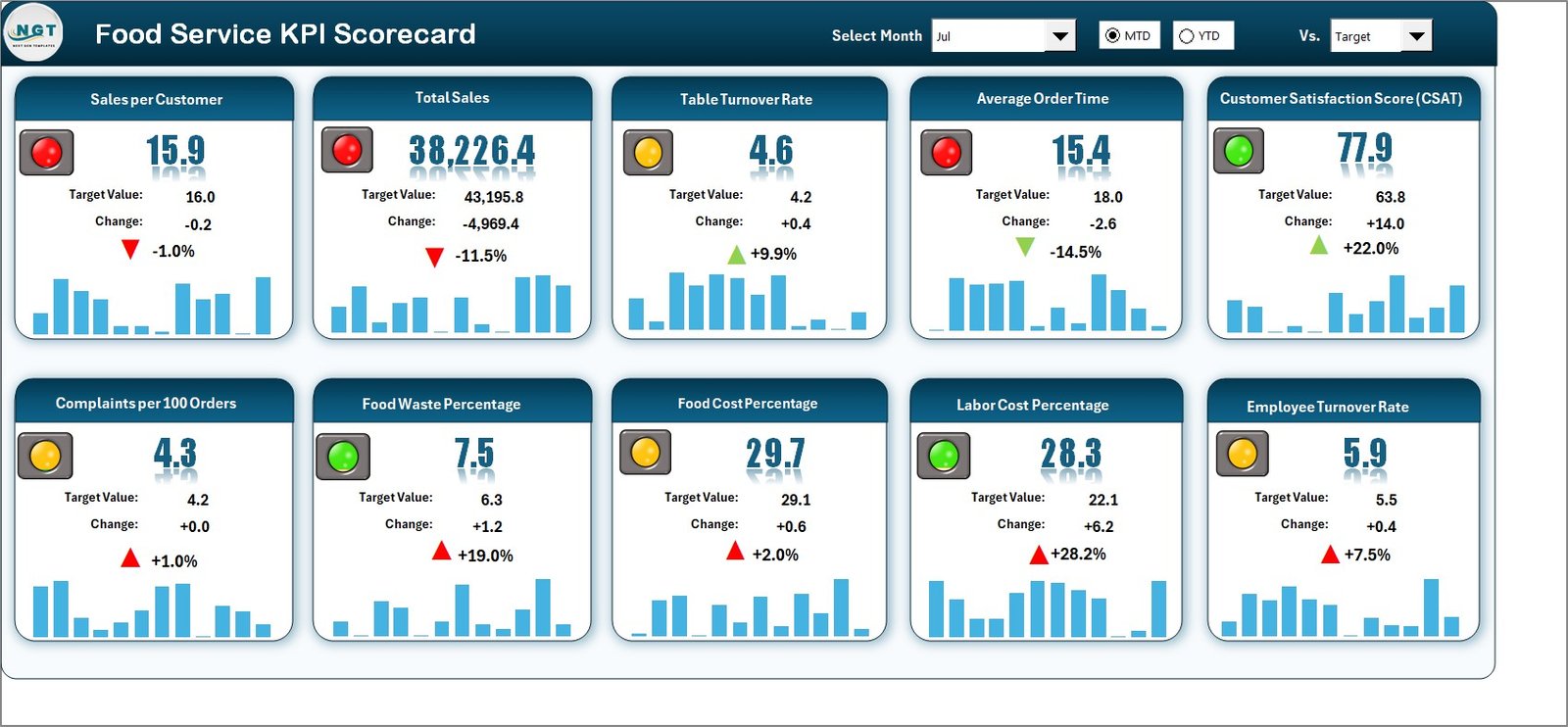Click the Food Cost Percentage card header
The width and height of the screenshot is (1568, 727).
click(x=748, y=403)
